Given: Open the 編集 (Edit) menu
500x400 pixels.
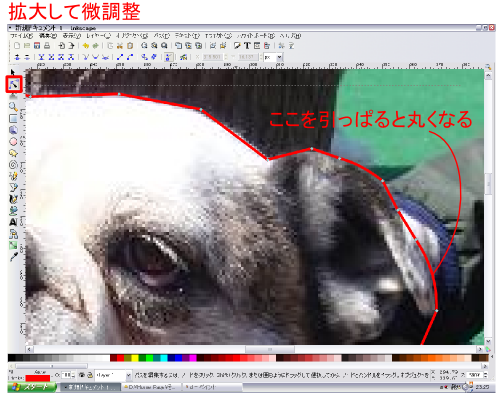Looking at the screenshot, I should coord(48,35).
